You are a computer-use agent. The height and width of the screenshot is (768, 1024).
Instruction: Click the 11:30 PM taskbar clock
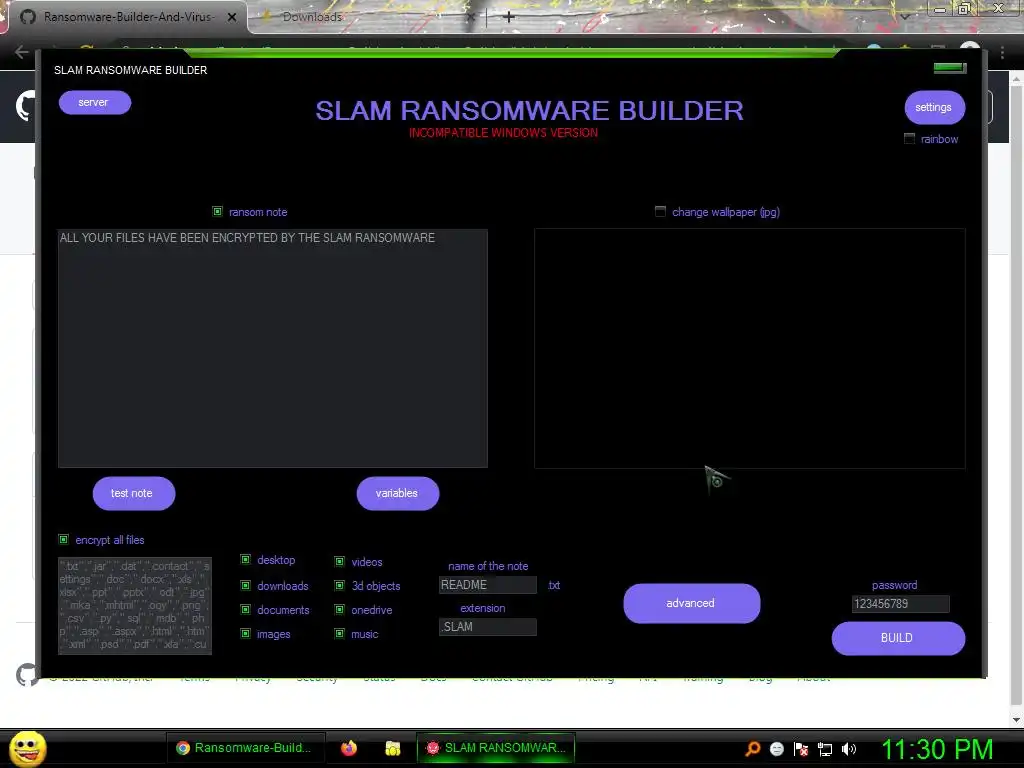point(937,749)
